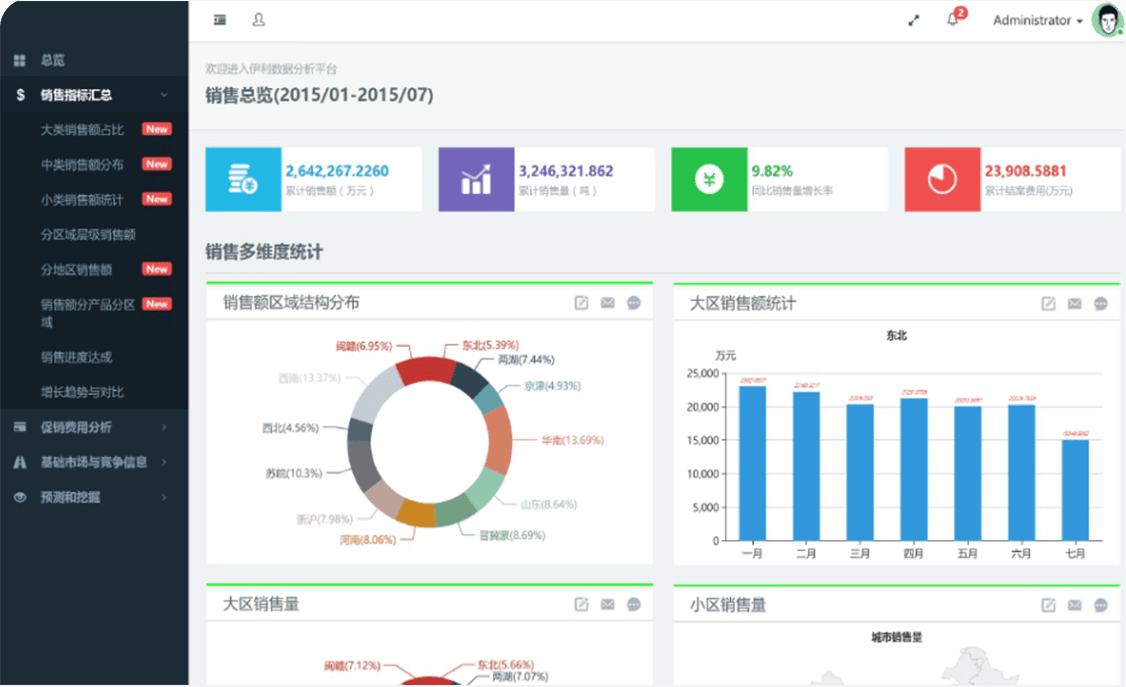This screenshot has width=1126, height=687.
Task: Click the 京津(4.93%) donut chart label
Action: click(552, 386)
